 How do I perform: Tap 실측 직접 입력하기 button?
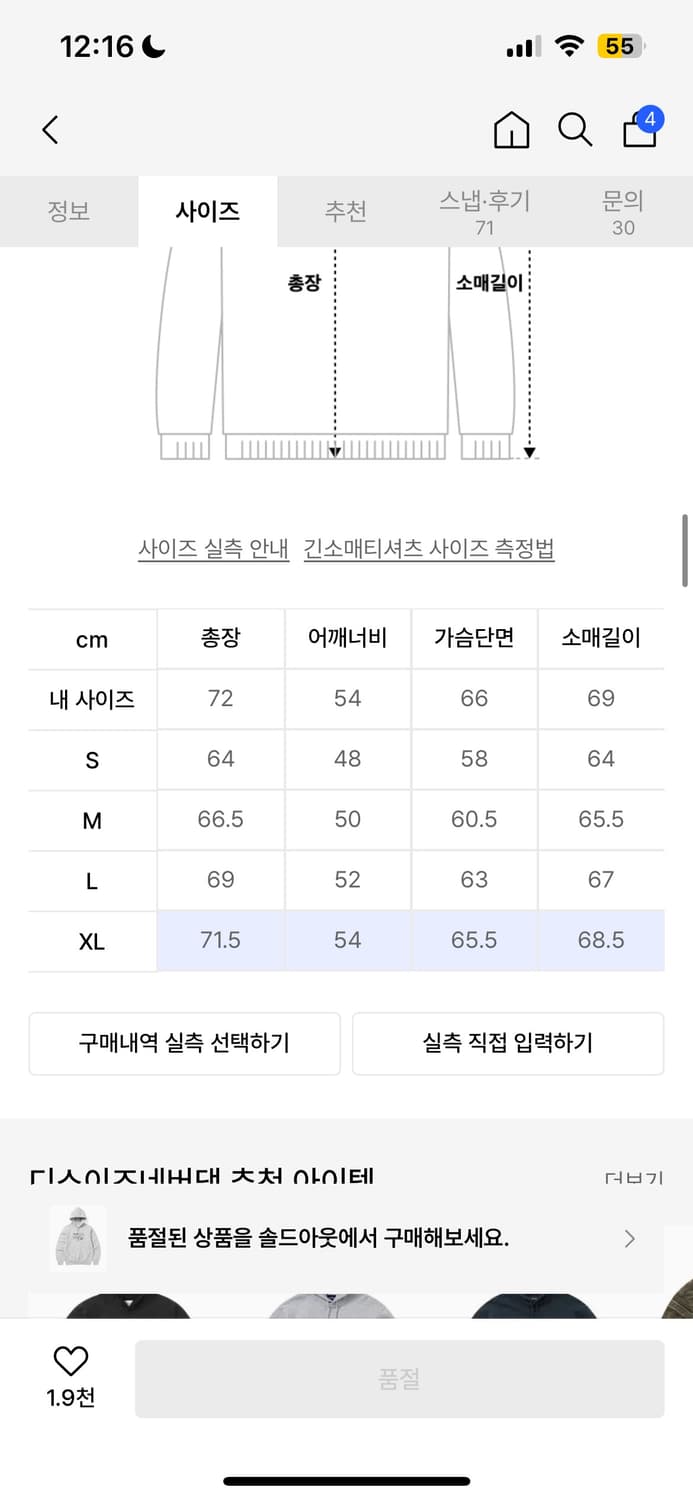508,1043
